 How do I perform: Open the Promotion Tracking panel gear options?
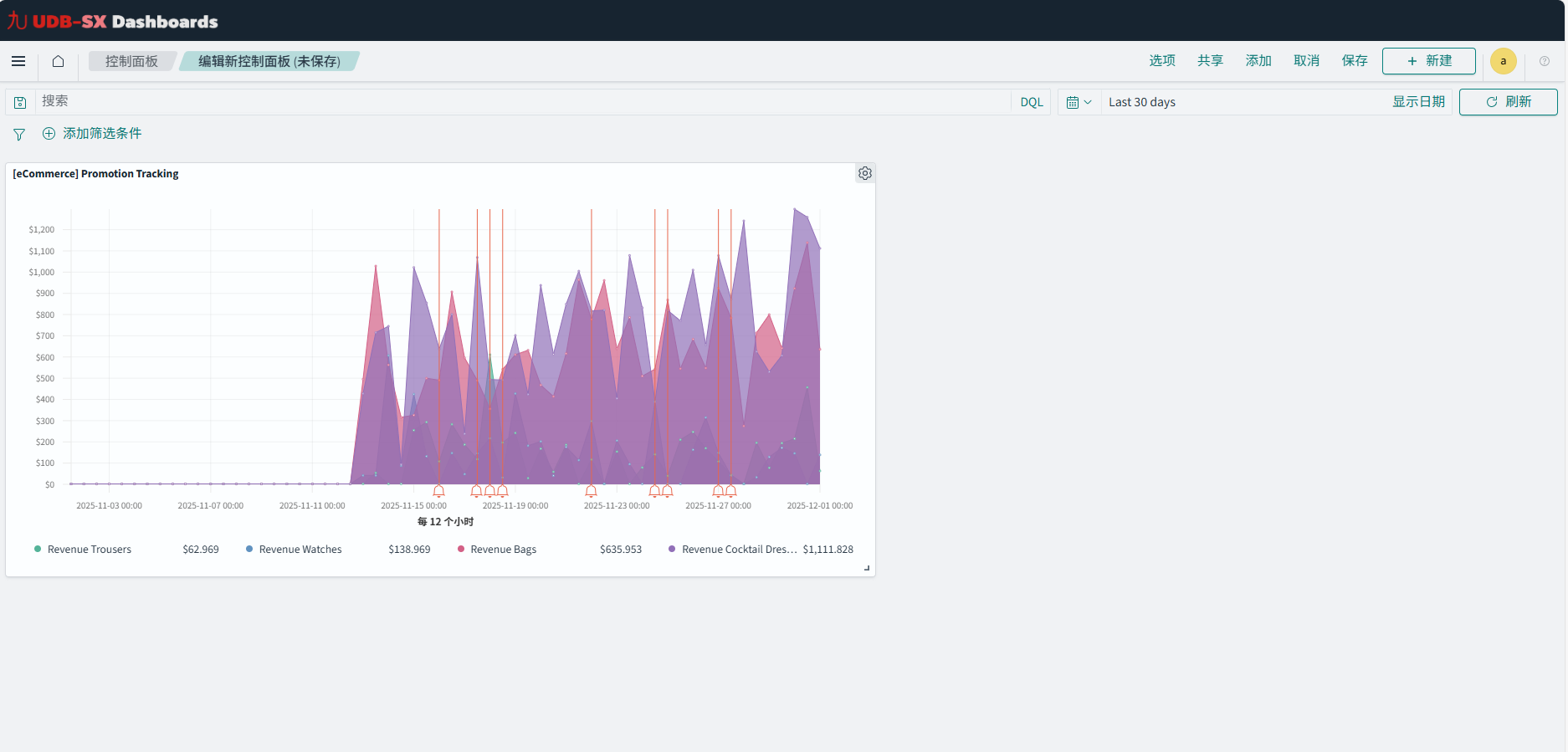coord(864,173)
